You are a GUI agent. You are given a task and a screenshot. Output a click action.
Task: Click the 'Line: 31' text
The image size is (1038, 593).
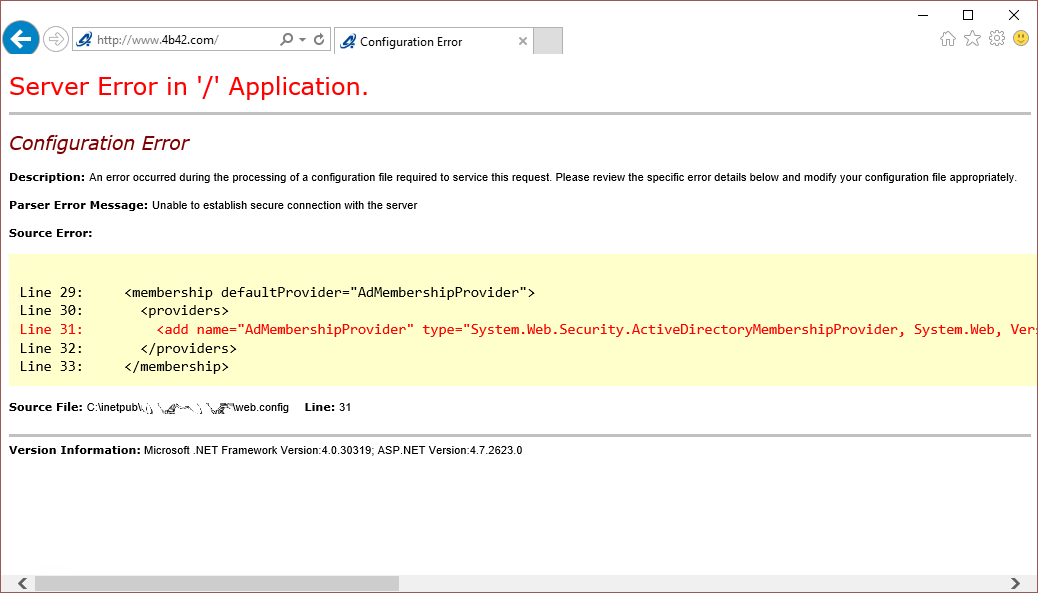pyautogui.click(x=328, y=407)
